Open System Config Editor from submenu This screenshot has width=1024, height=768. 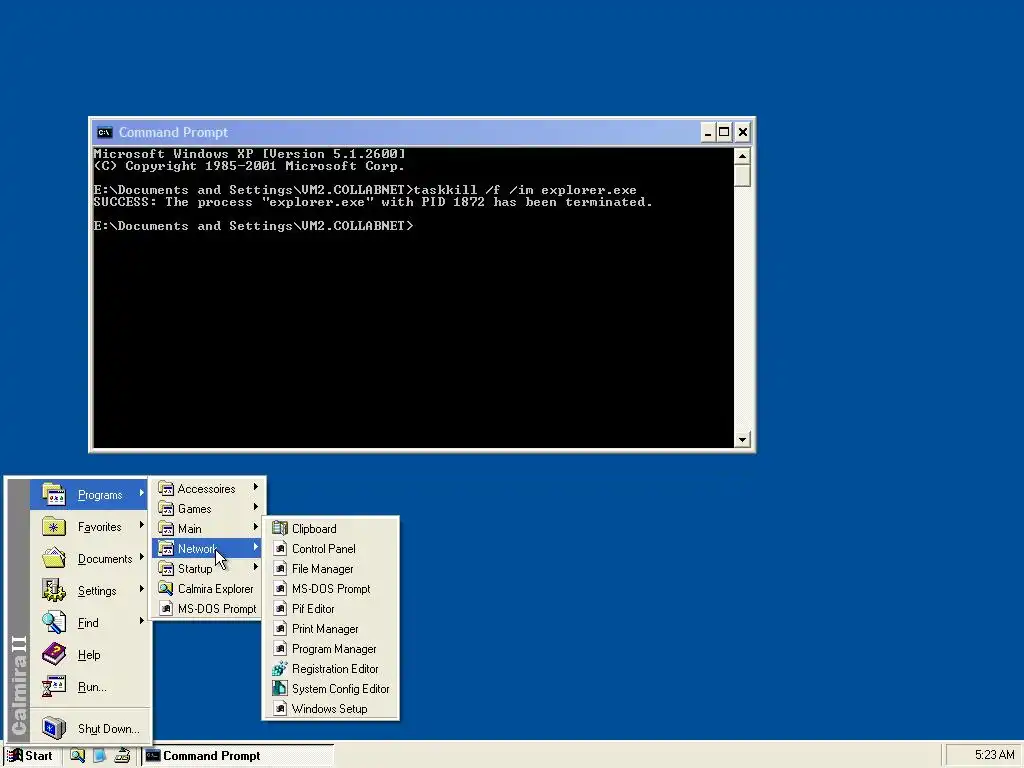pyautogui.click(x=330, y=689)
